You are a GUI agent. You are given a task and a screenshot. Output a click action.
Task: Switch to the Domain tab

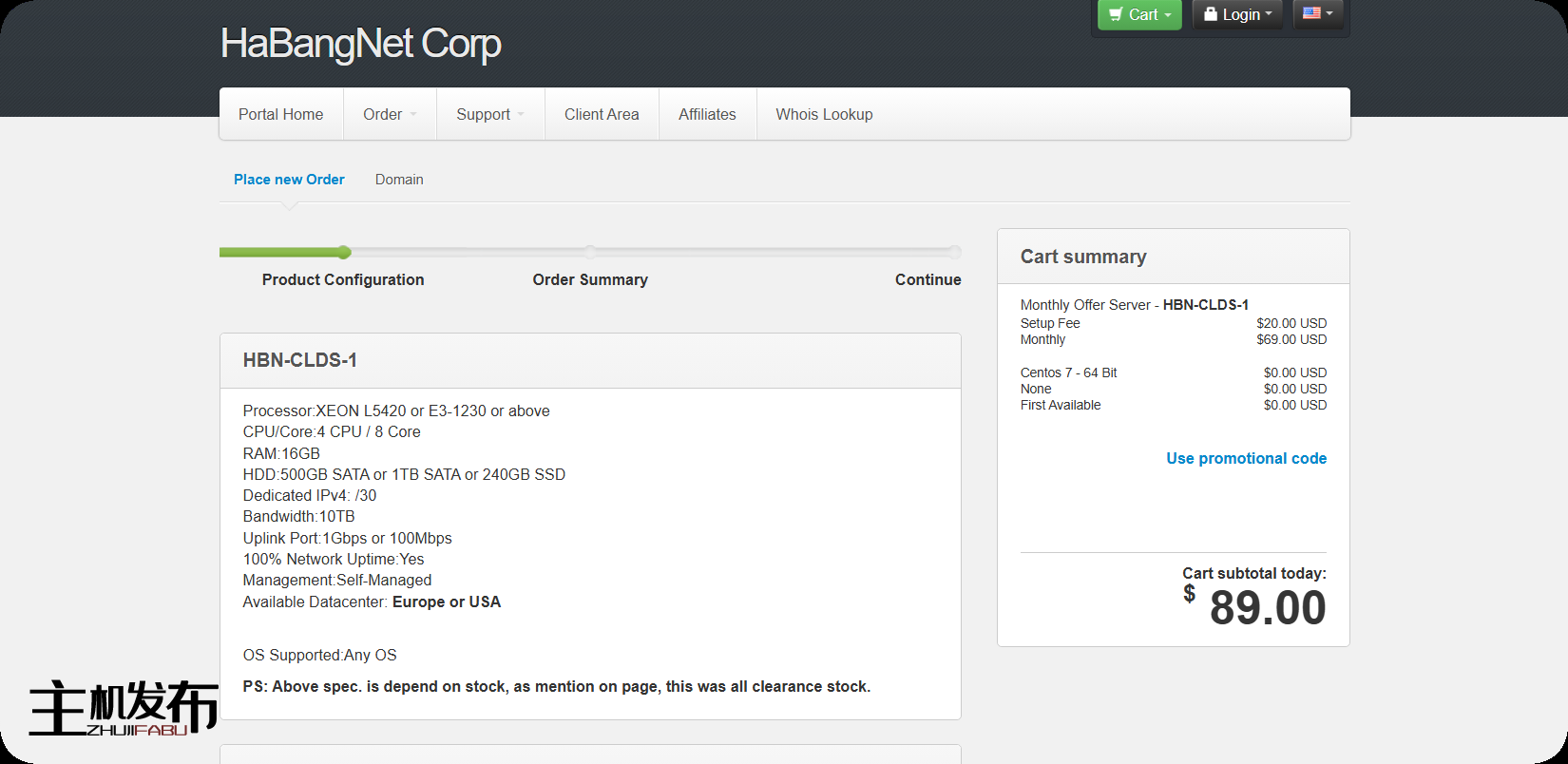coord(399,180)
